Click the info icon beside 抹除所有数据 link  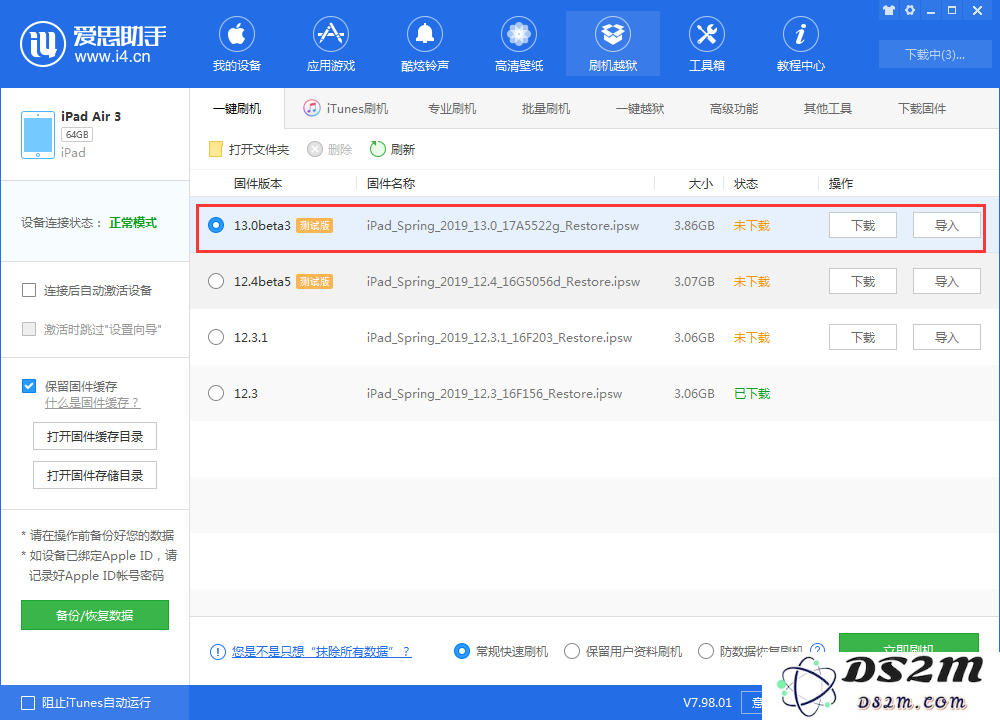click(217, 652)
